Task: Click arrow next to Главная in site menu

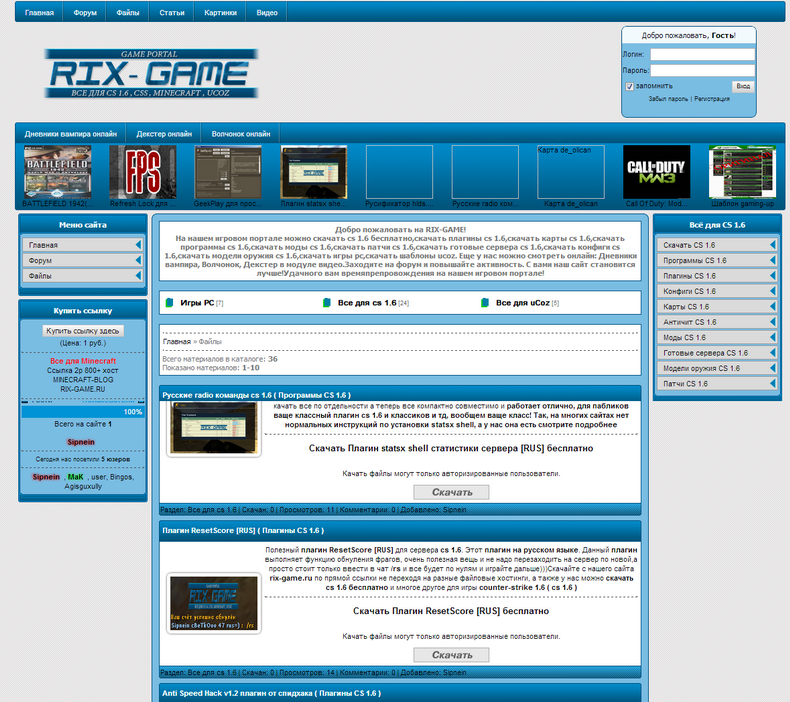Action: (x=138, y=245)
